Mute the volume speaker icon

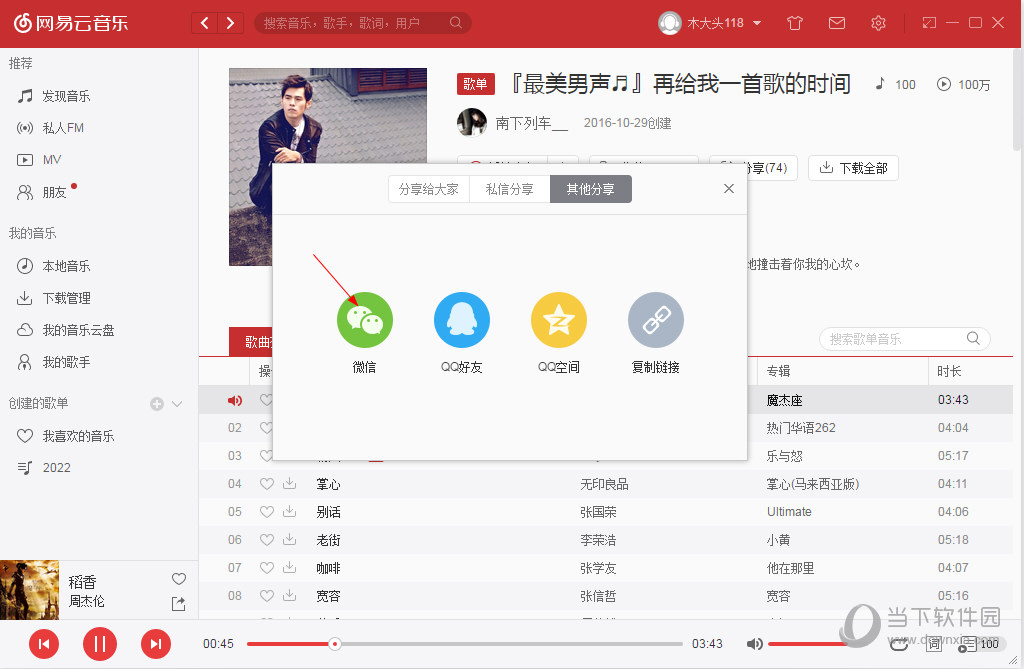[755, 644]
